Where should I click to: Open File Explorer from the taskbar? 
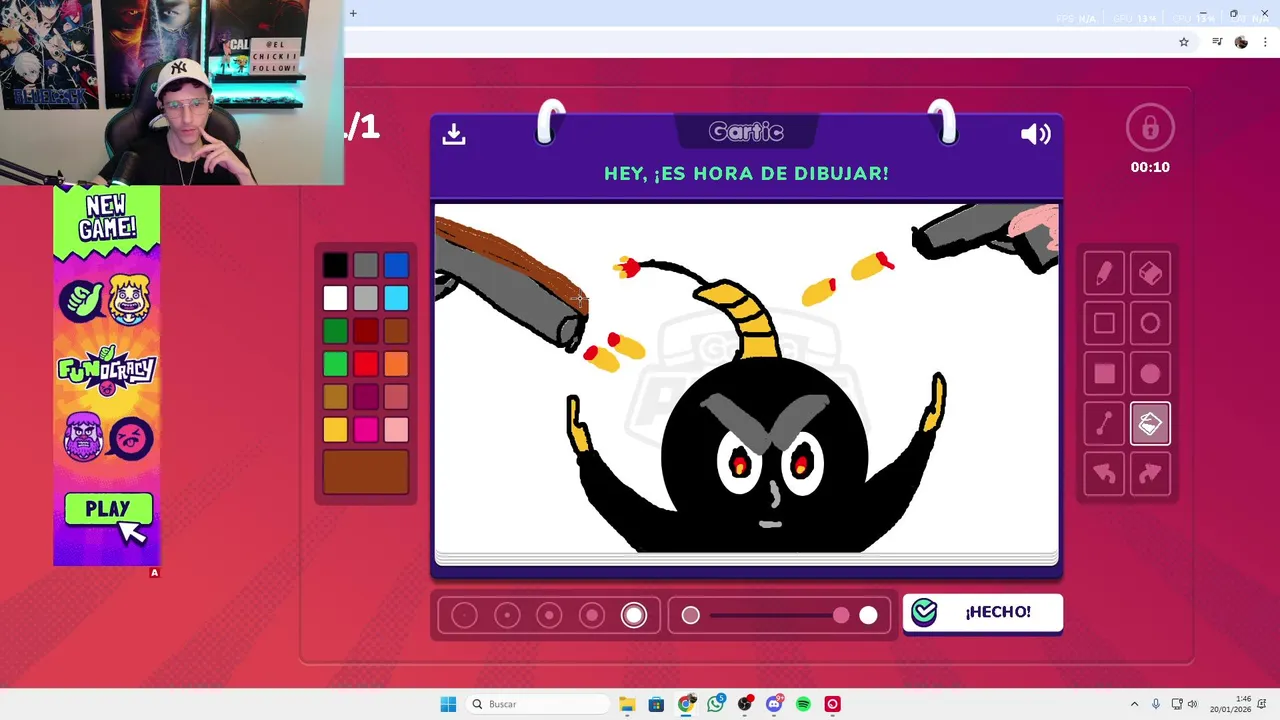pos(627,704)
